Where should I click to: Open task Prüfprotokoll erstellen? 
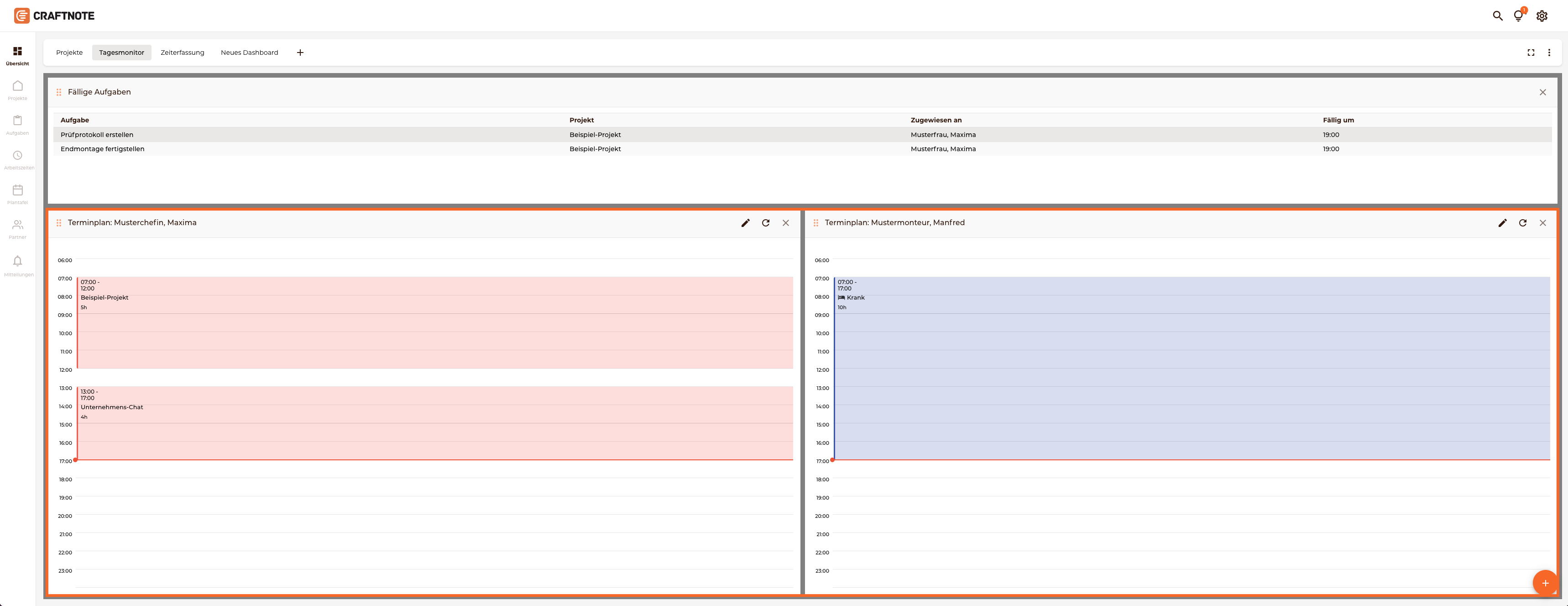click(x=97, y=135)
